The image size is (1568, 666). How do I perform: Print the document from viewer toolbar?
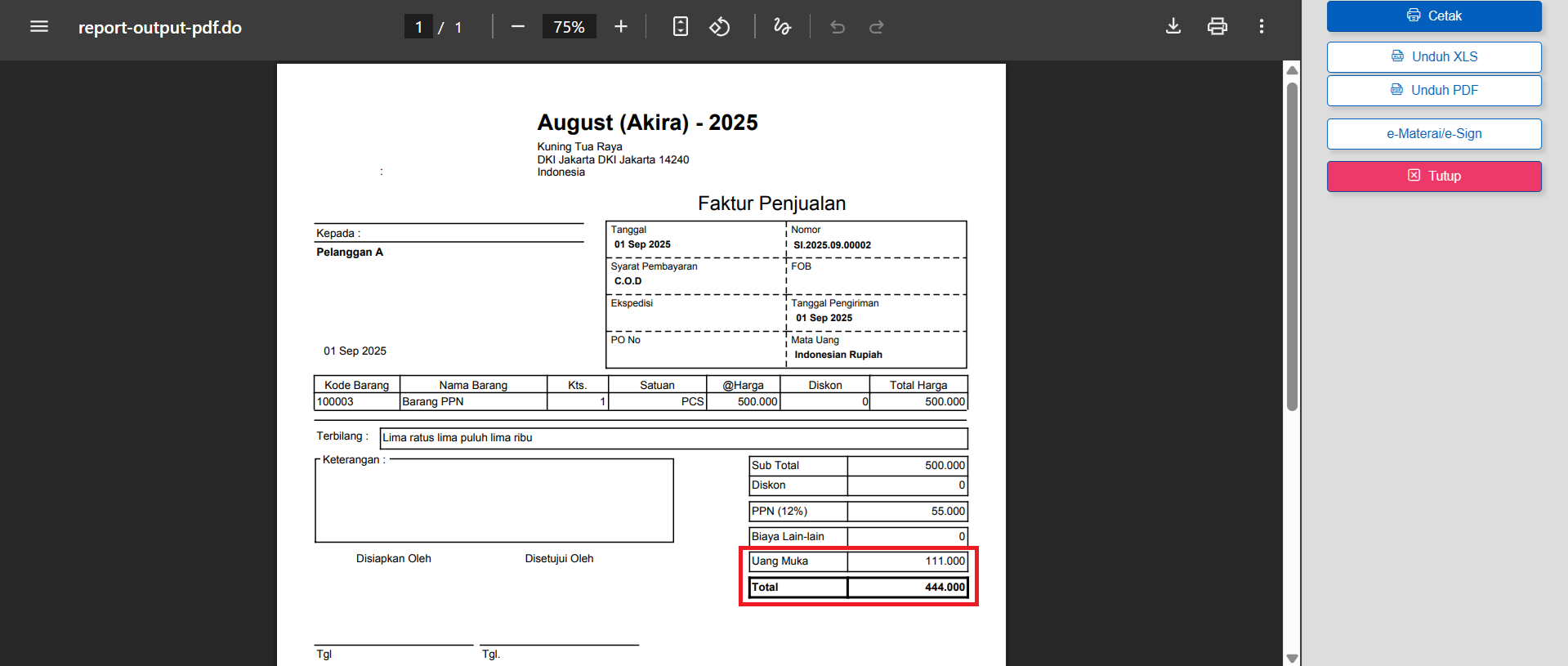pyautogui.click(x=1217, y=27)
